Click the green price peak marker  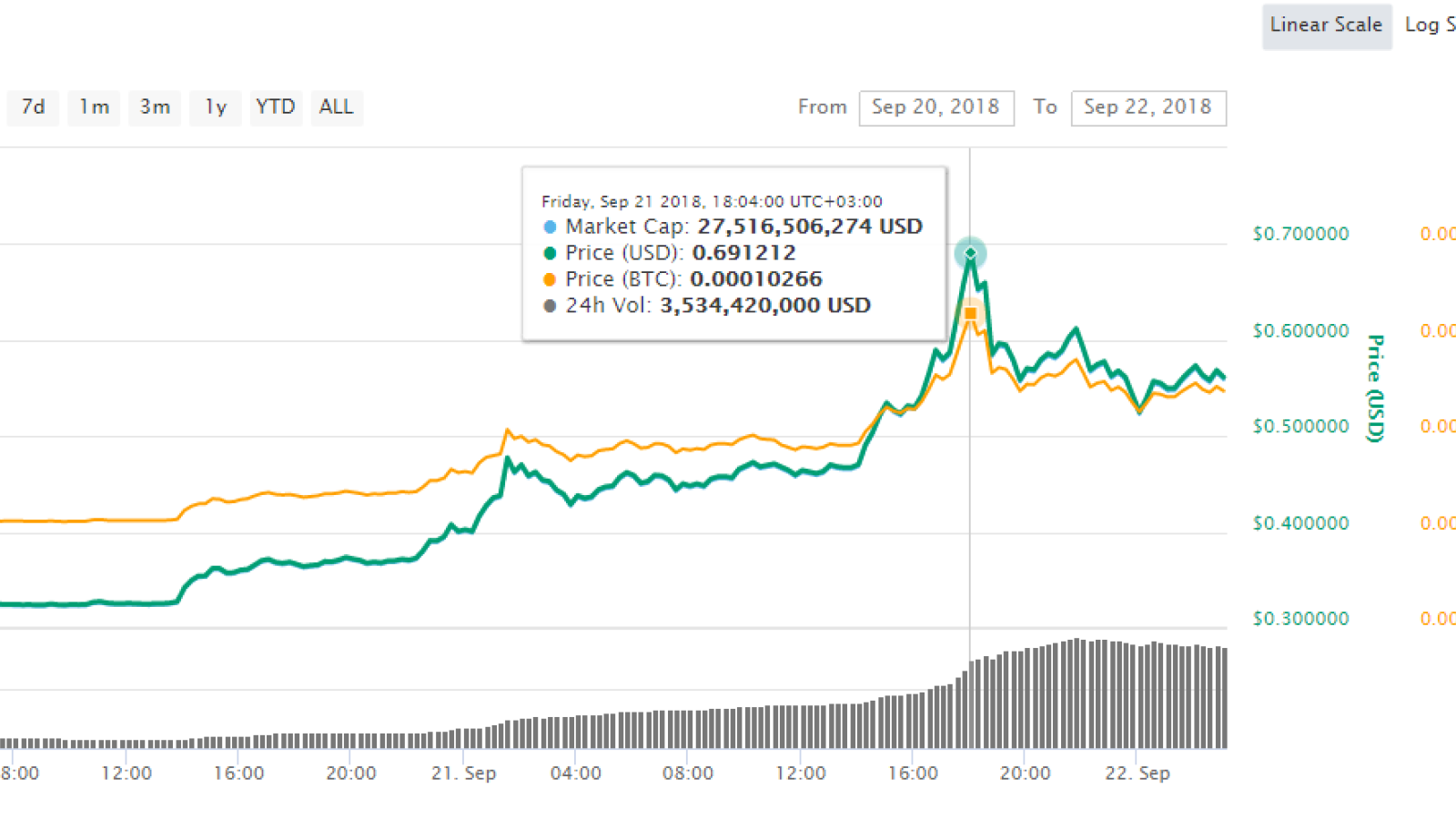(x=970, y=253)
